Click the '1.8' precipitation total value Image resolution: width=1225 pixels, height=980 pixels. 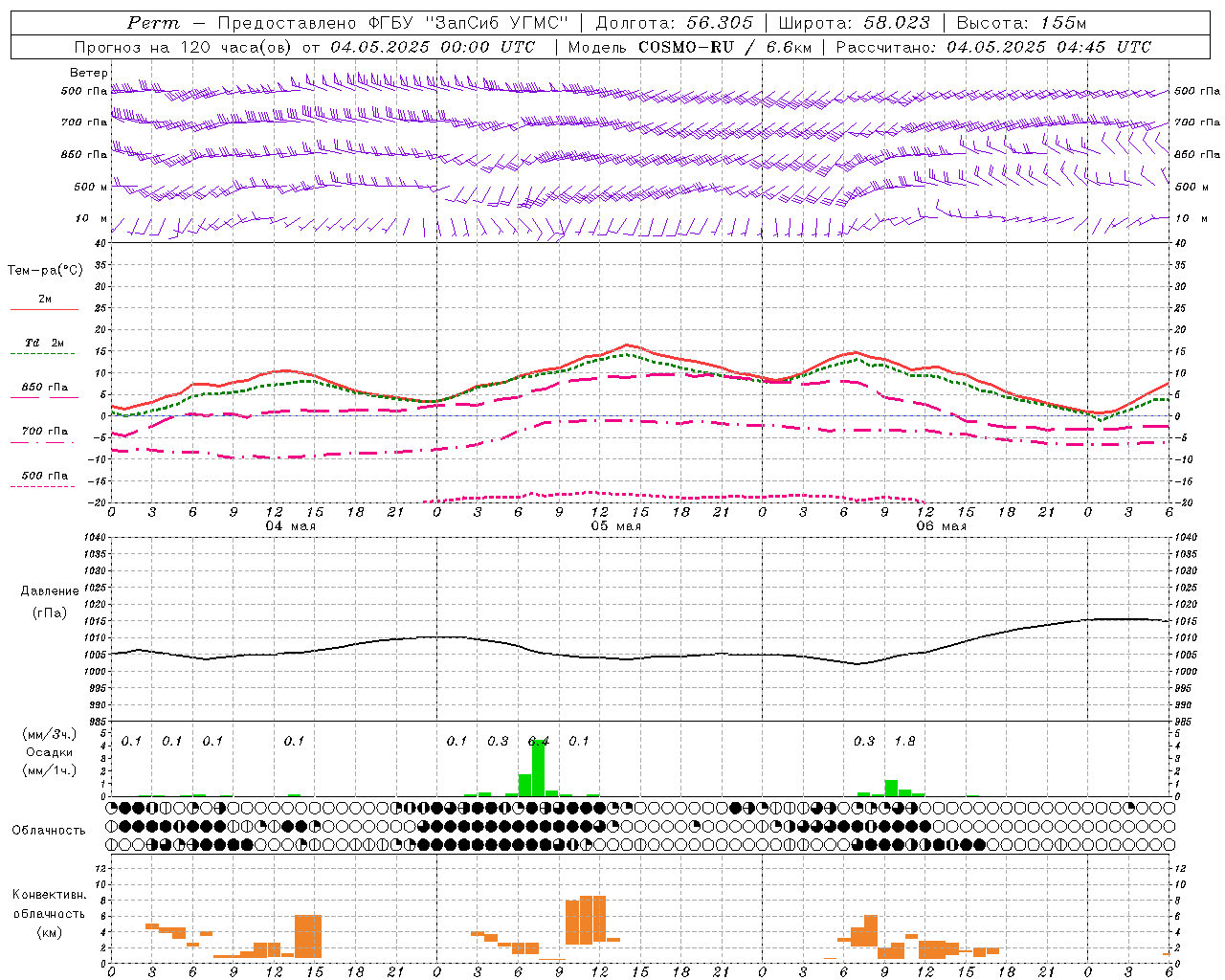click(x=904, y=742)
